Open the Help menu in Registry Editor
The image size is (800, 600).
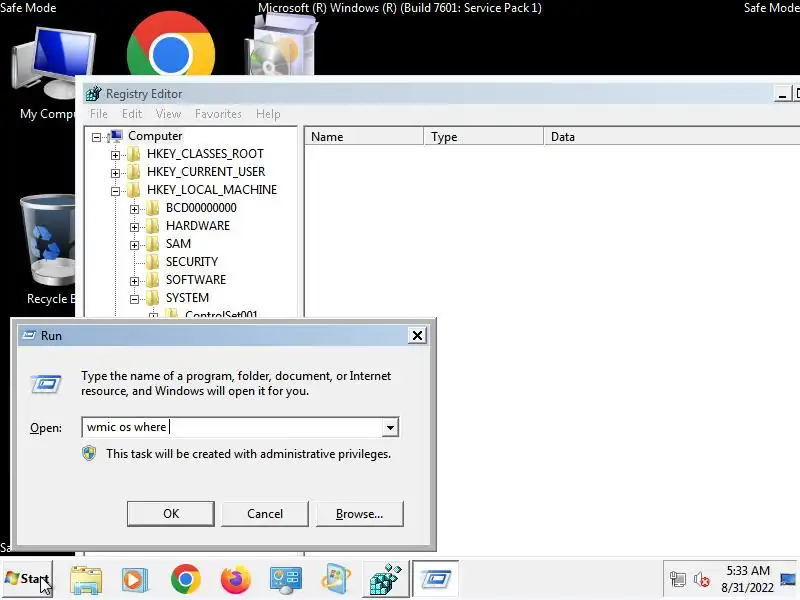point(268,114)
